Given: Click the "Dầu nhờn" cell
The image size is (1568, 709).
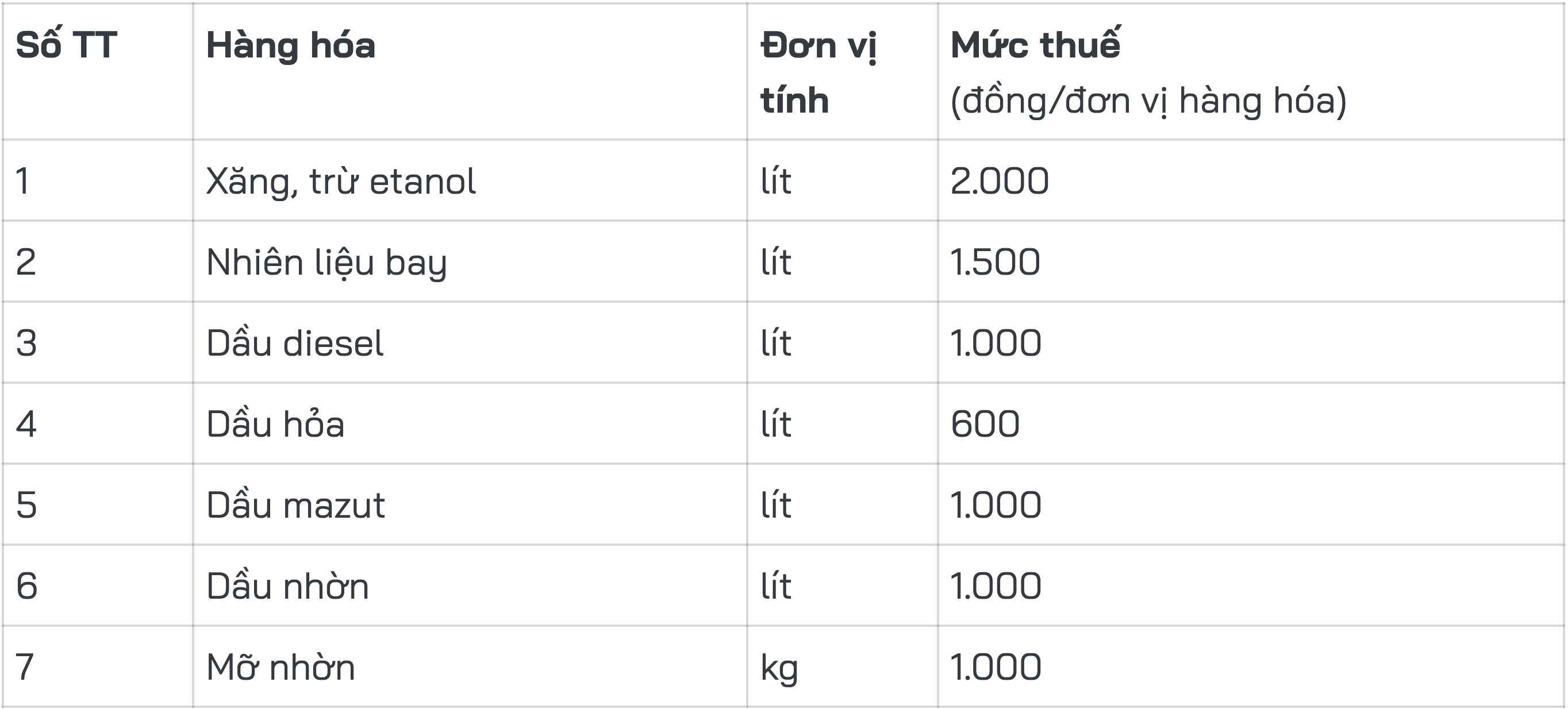Looking at the screenshot, I should point(287,586).
